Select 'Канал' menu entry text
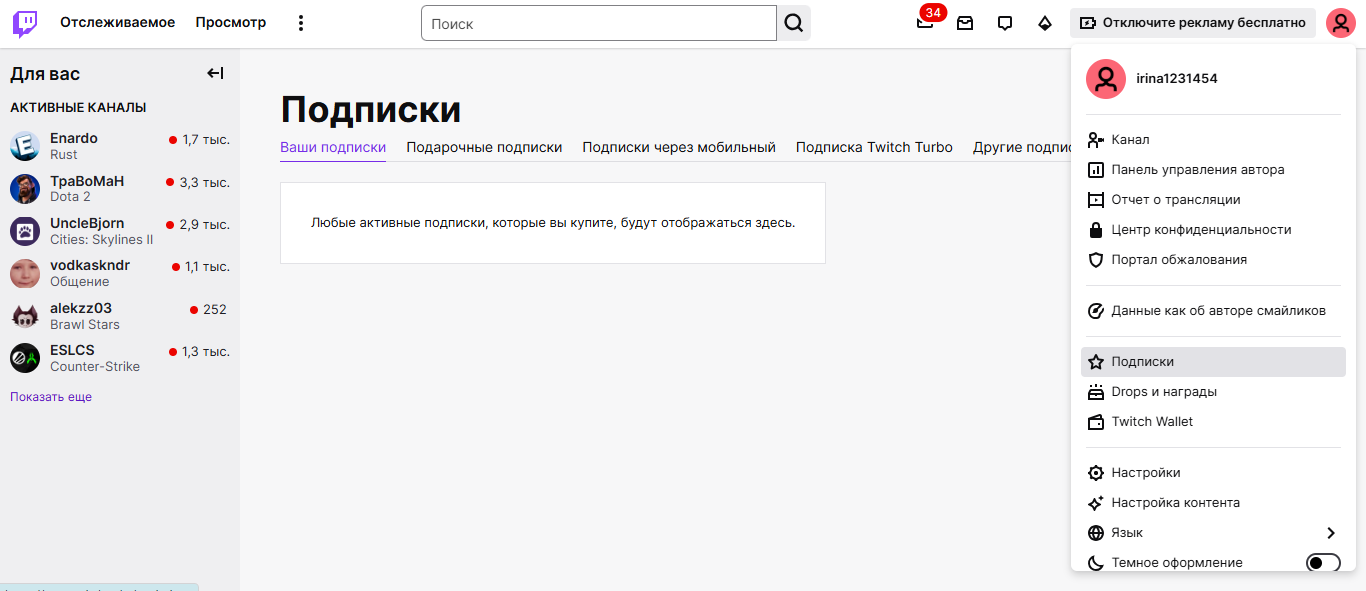The width and height of the screenshot is (1366, 591). pos(1130,140)
